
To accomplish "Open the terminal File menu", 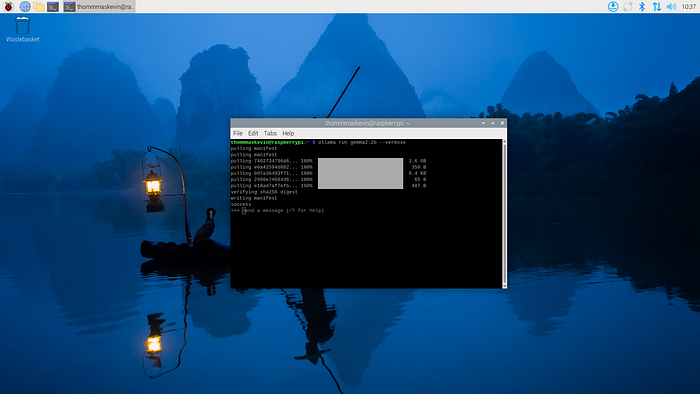I will [x=238, y=133].
